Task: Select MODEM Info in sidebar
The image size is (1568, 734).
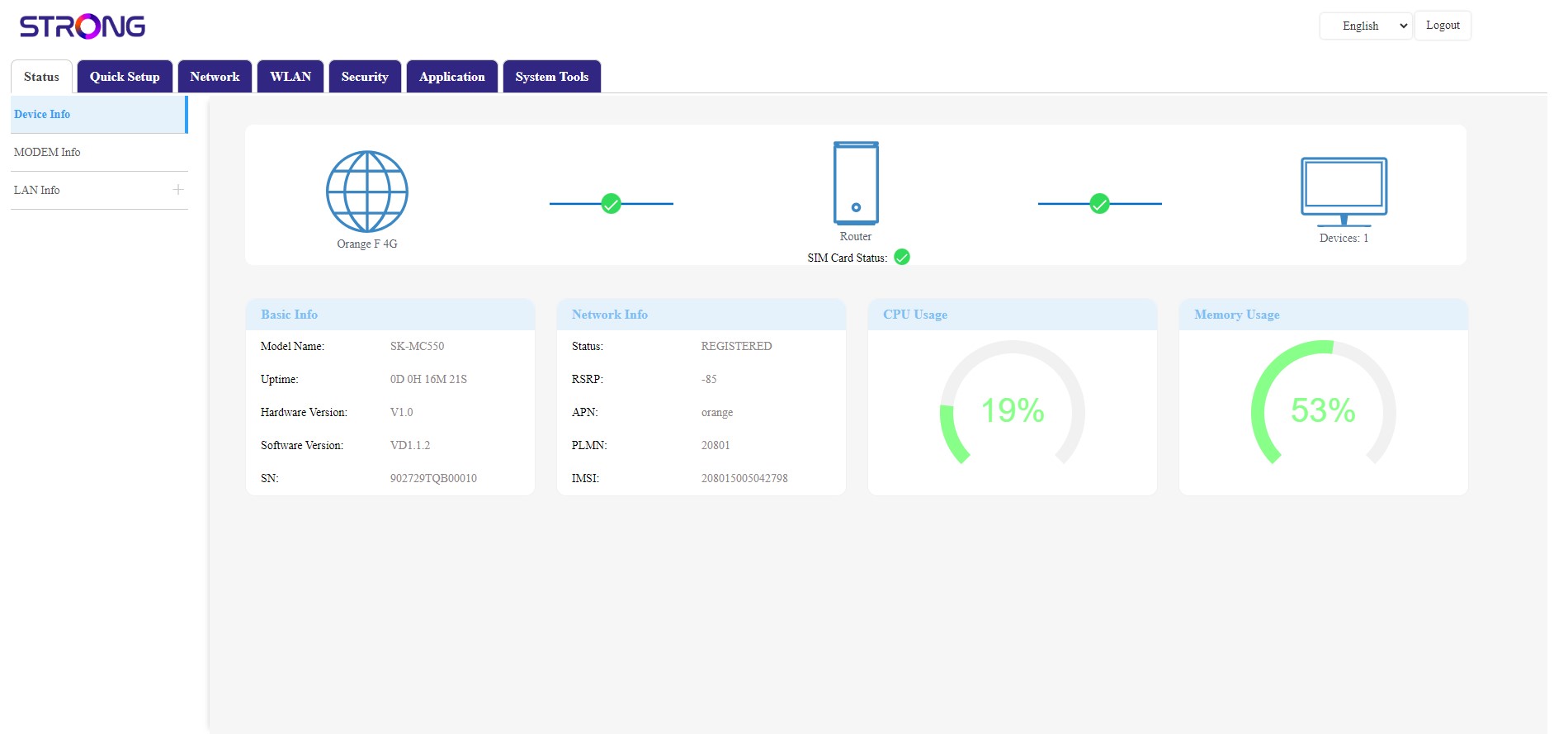Action: tap(99, 153)
